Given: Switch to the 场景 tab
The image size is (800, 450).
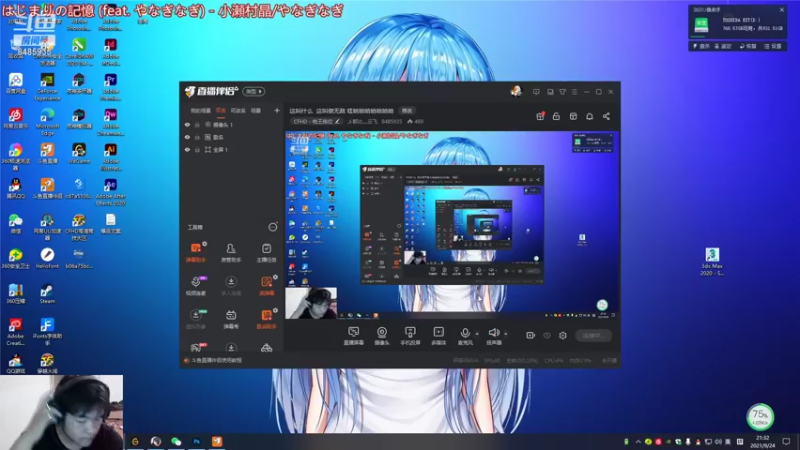Looking at the screenshot, I should [256, 110].
